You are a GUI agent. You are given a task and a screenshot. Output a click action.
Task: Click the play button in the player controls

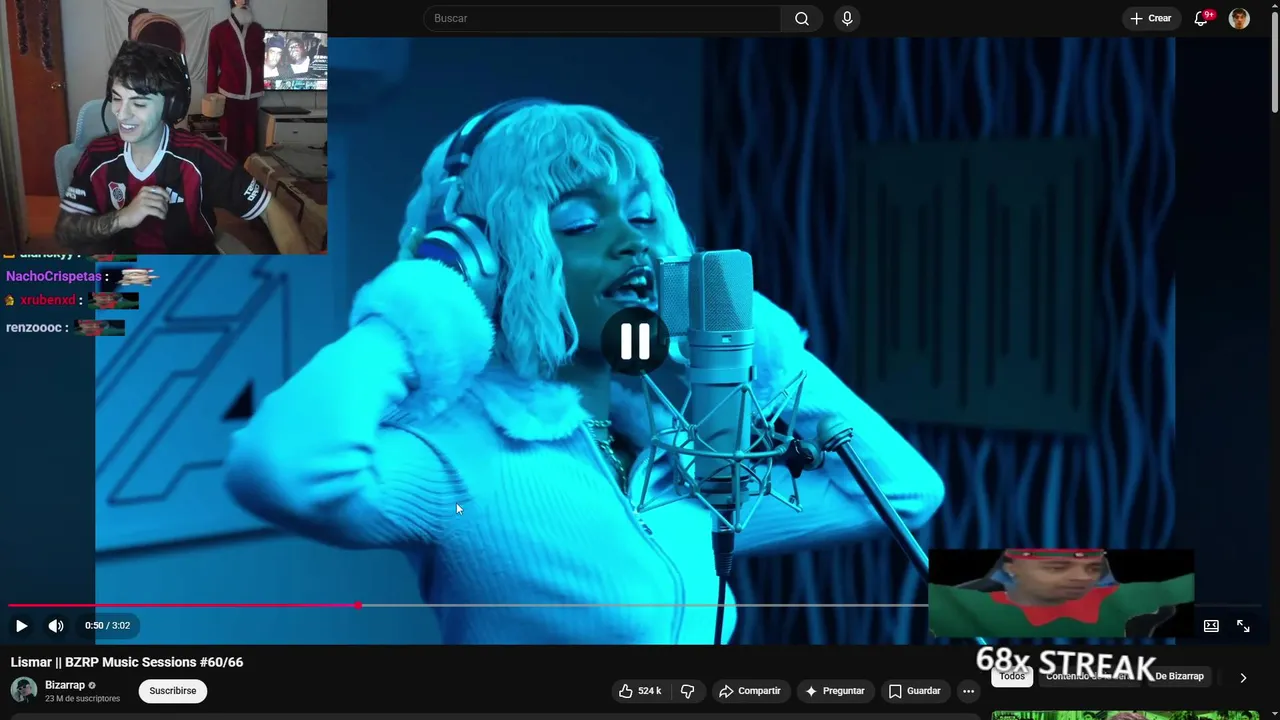point(21,626)
